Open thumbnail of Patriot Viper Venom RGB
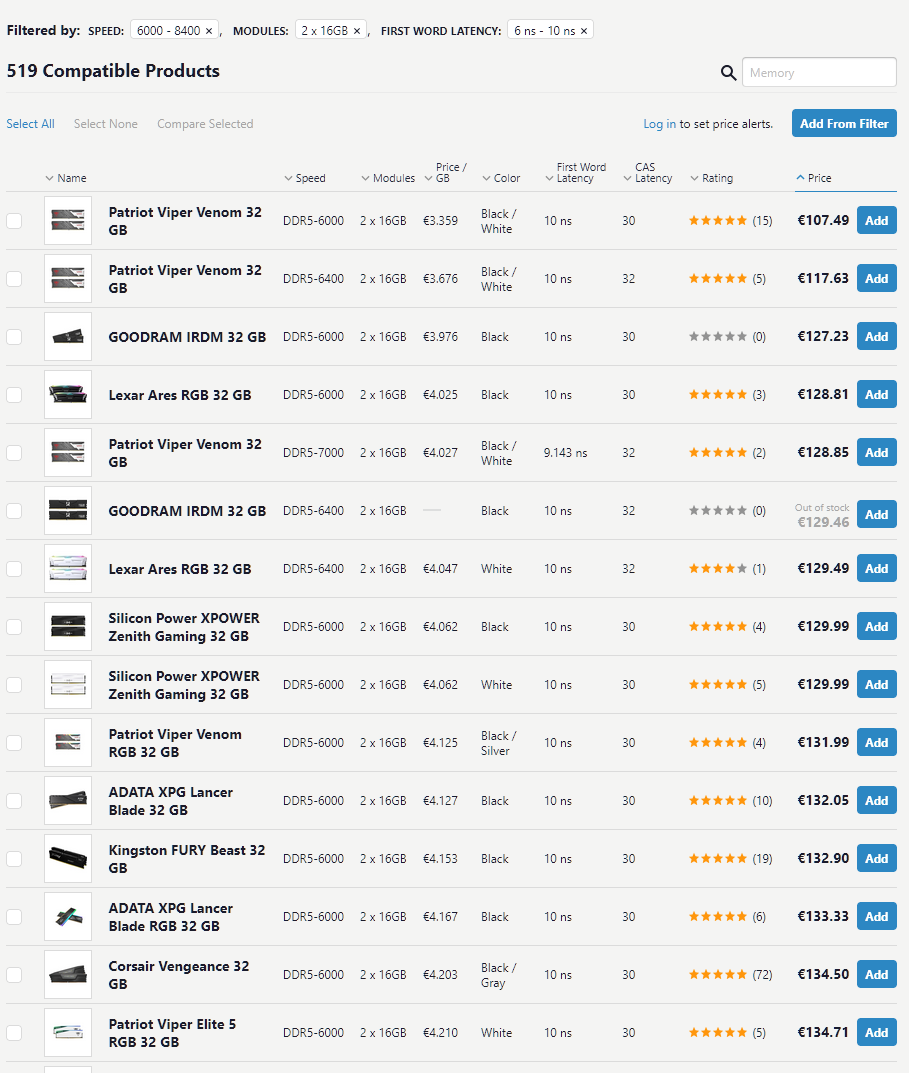This screenshot has height=1073, width=909. pyautogui.click(x=68, y=742)
